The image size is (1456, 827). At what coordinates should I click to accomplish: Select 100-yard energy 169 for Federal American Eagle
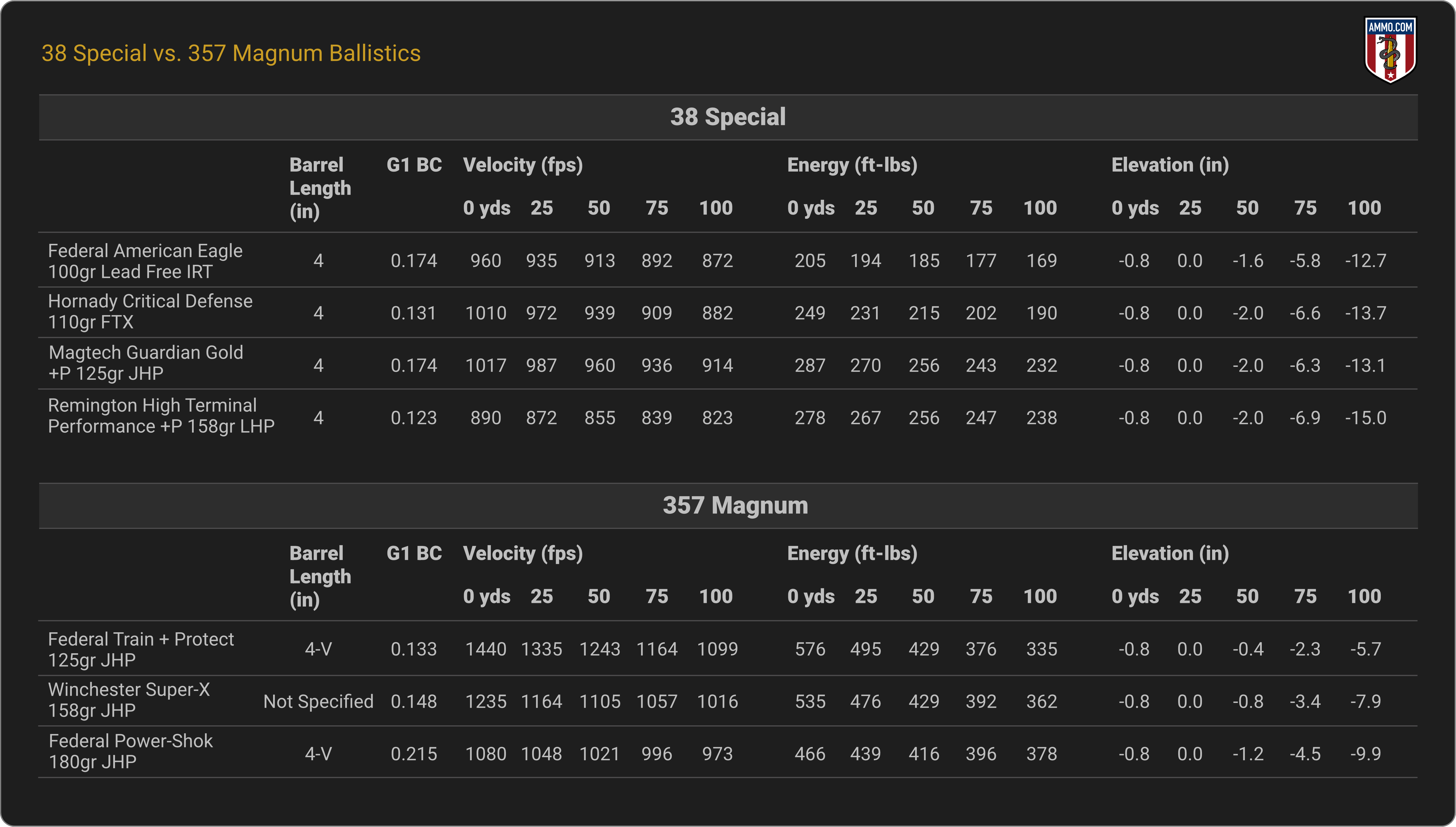pyautogui.click(x=1042, y=261)
